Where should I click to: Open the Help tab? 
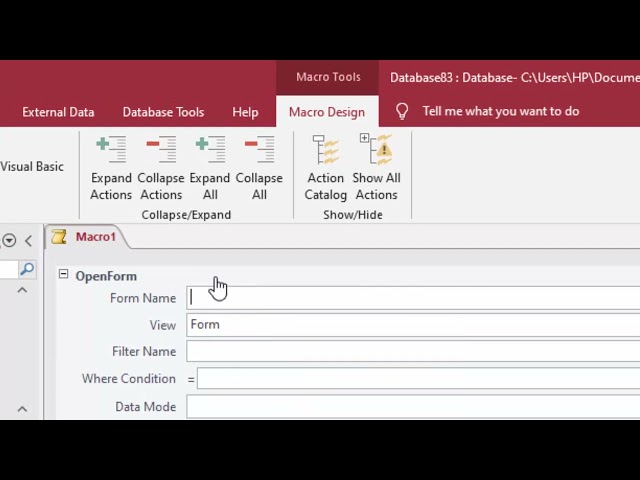[x=245, y=112]
